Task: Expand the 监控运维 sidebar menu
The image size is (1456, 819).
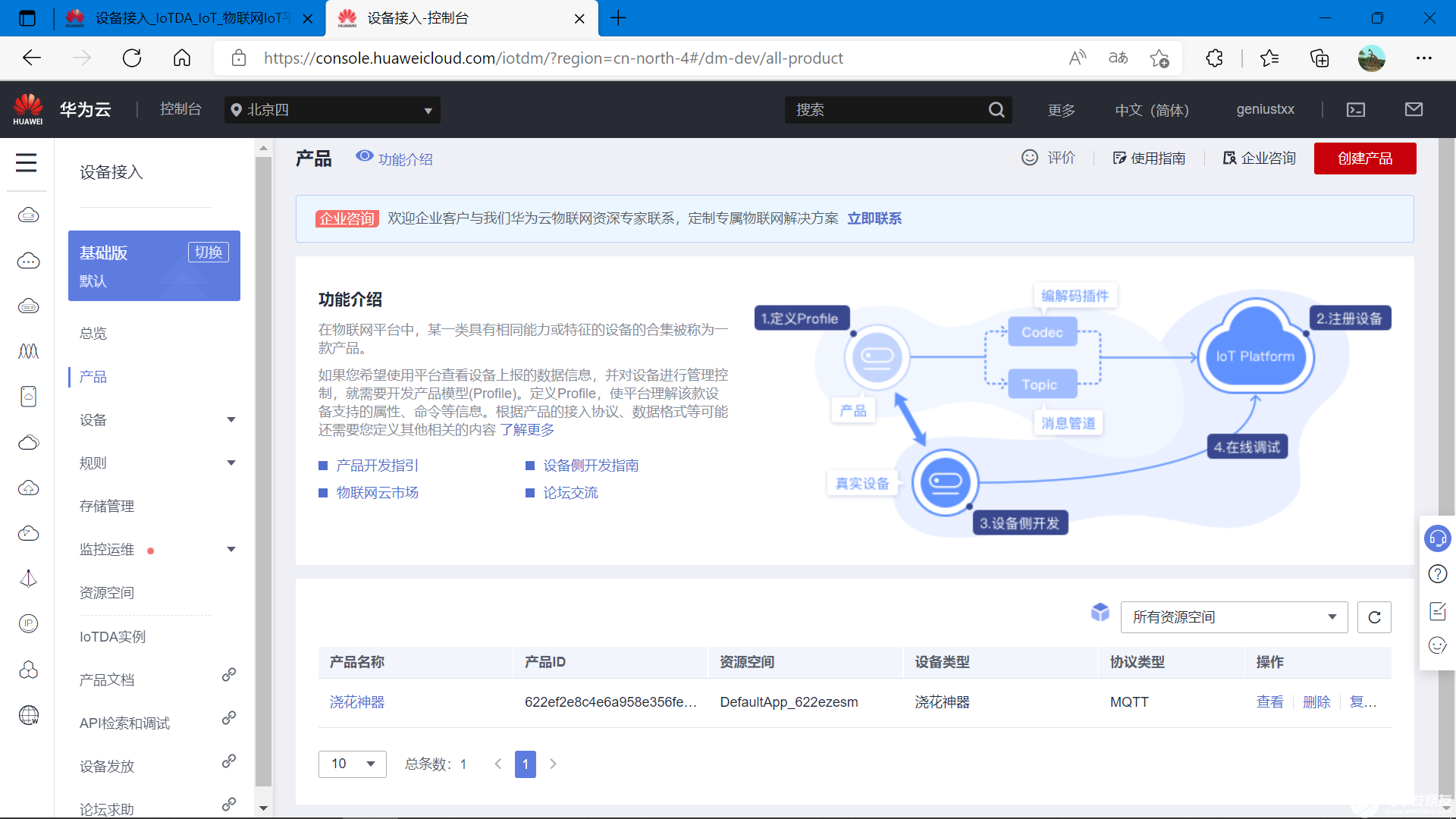Action: (x=231, y=549)
